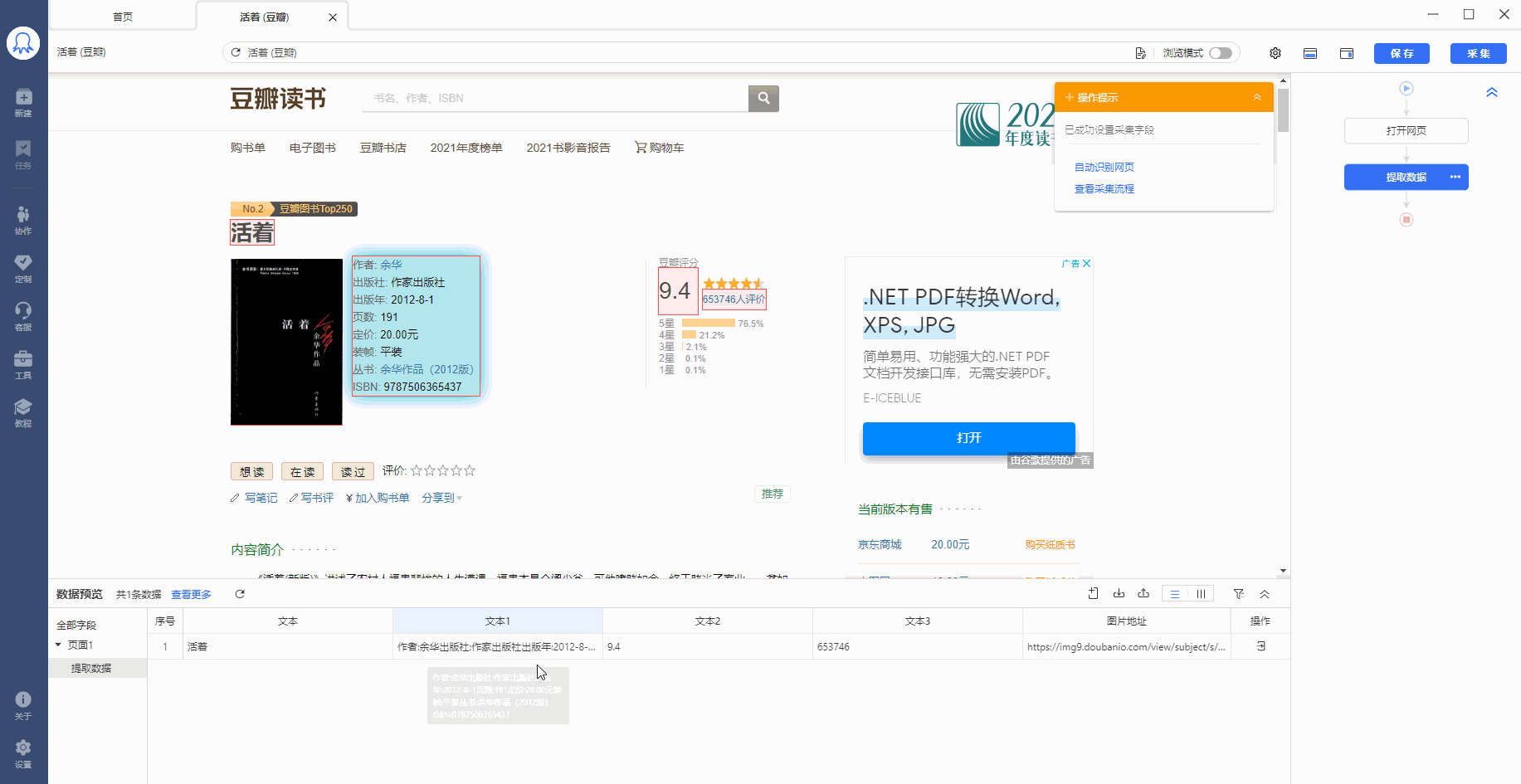Image resolution: width=1521 pixels, height=784 pixels.
Task: Open the 电子图书 menu item
Action: pyautogui.click(x=313, y=148)
